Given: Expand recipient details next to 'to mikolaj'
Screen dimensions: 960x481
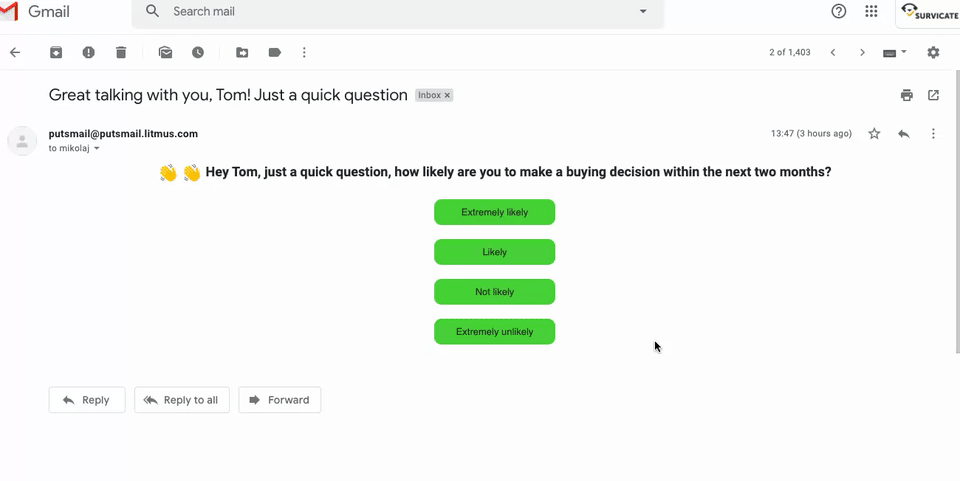Looking at the screenshot, I should [97, 149].
